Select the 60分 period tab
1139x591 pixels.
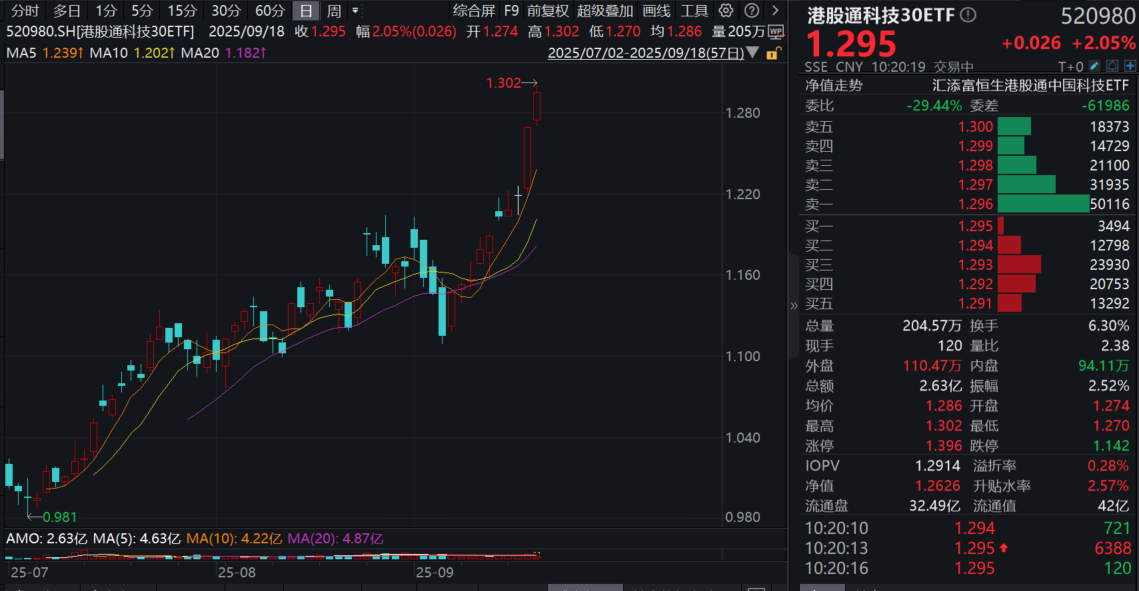tap(270, 11)
